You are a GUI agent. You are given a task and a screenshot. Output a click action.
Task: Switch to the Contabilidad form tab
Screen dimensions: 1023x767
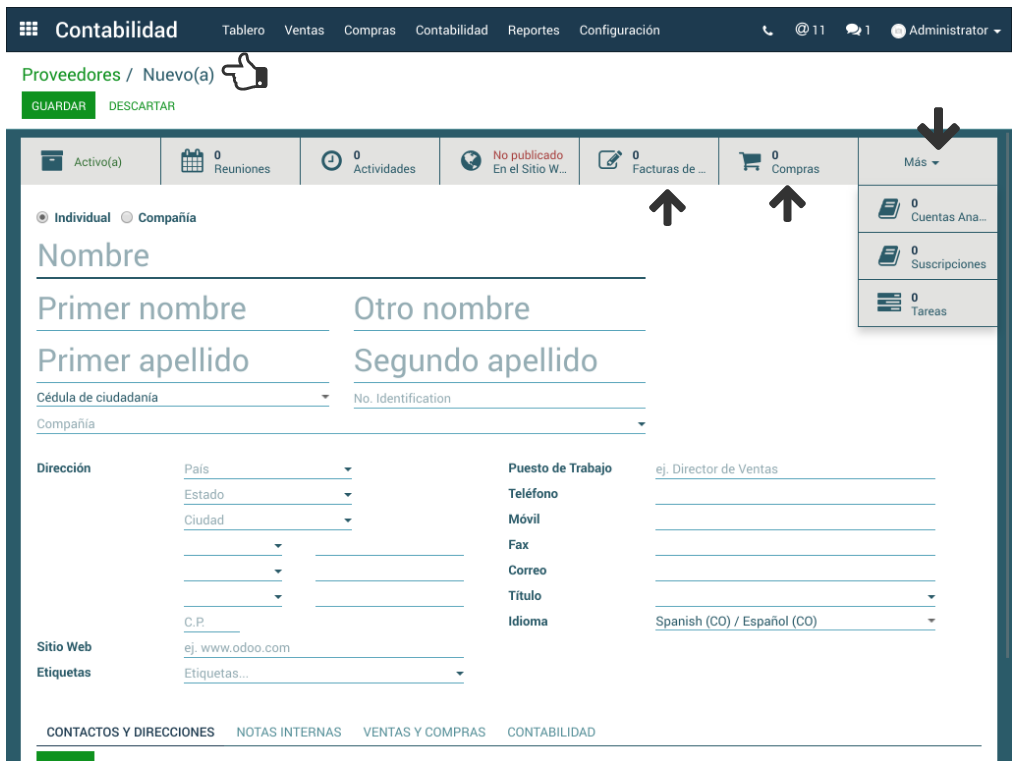pyautogui.click(x=551, y=732)
